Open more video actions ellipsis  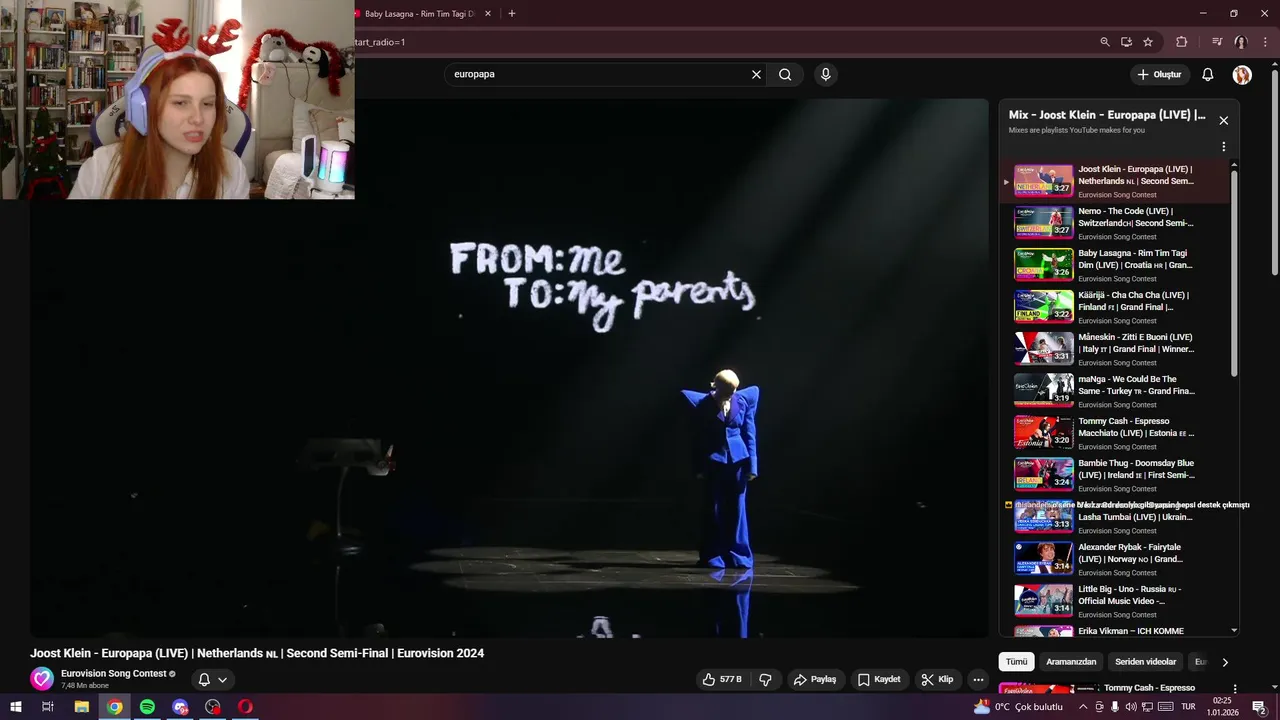pyautogui.click(x=978, y=679)
